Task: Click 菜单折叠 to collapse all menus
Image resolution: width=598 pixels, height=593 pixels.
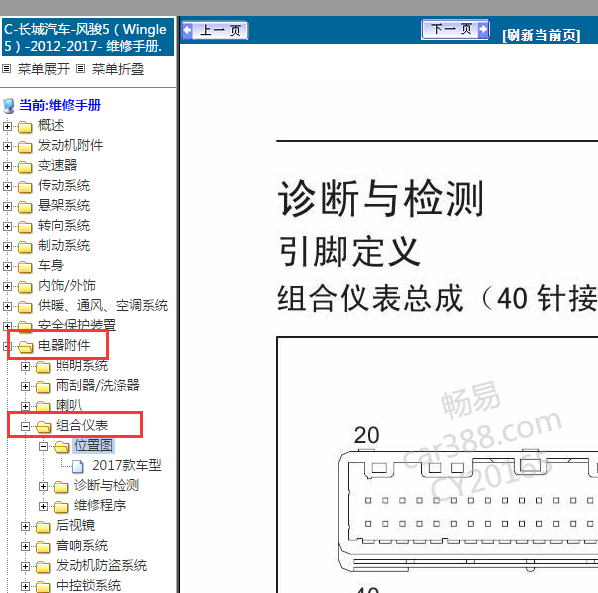Action: (x=118, y=69)
